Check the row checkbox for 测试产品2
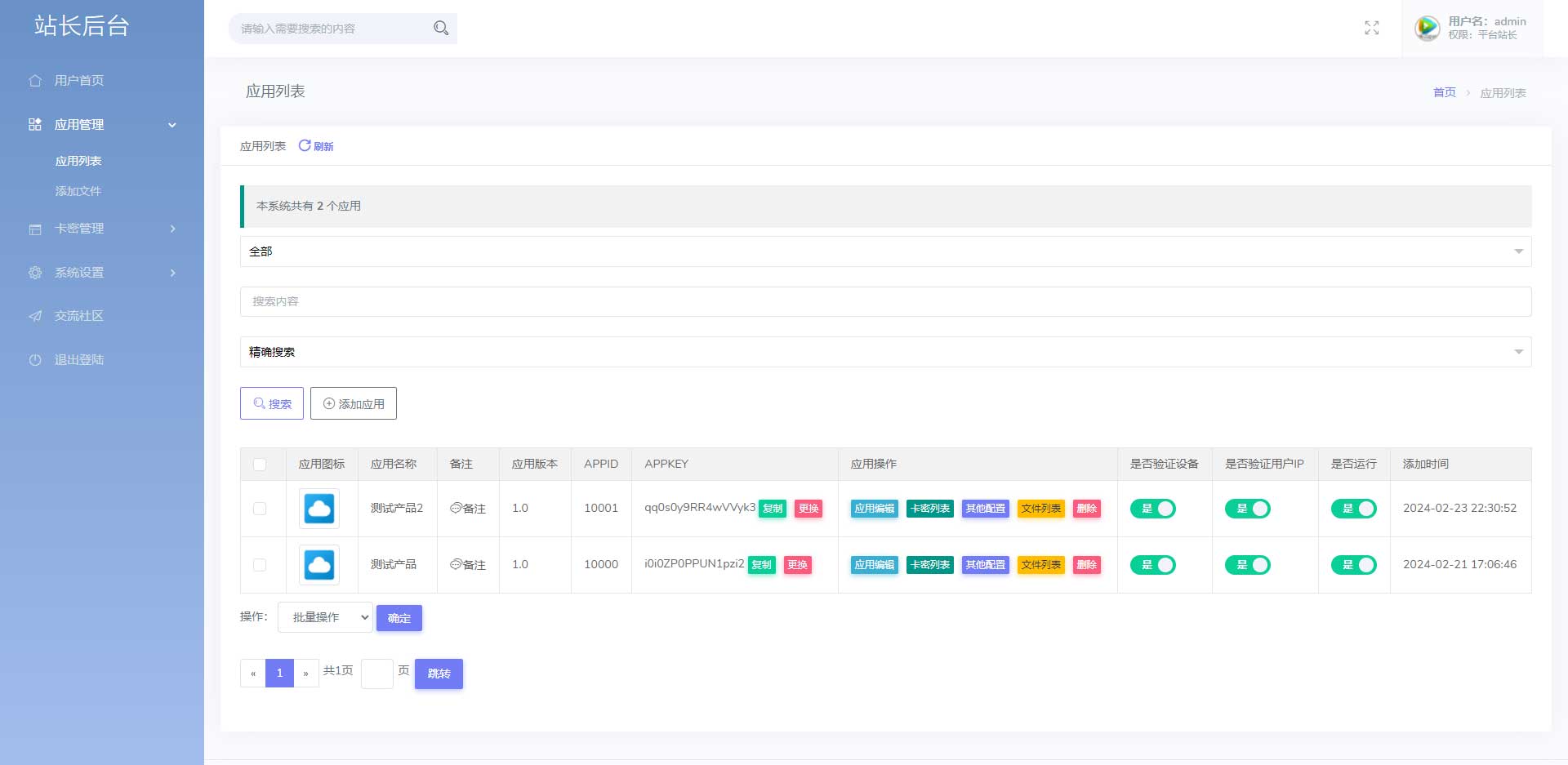The height and width of the screenshot is (765, 1568). click(x=260, y=509)
